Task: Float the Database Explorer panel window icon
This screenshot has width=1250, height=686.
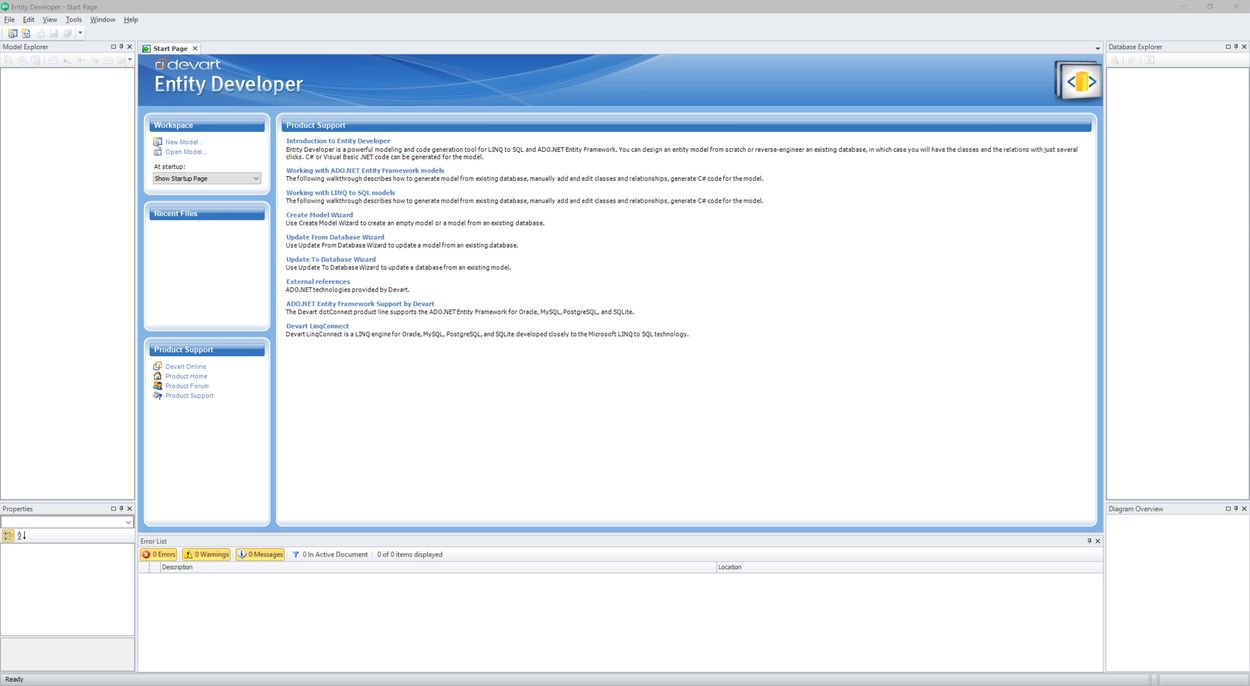Action: coord(1229,47)
